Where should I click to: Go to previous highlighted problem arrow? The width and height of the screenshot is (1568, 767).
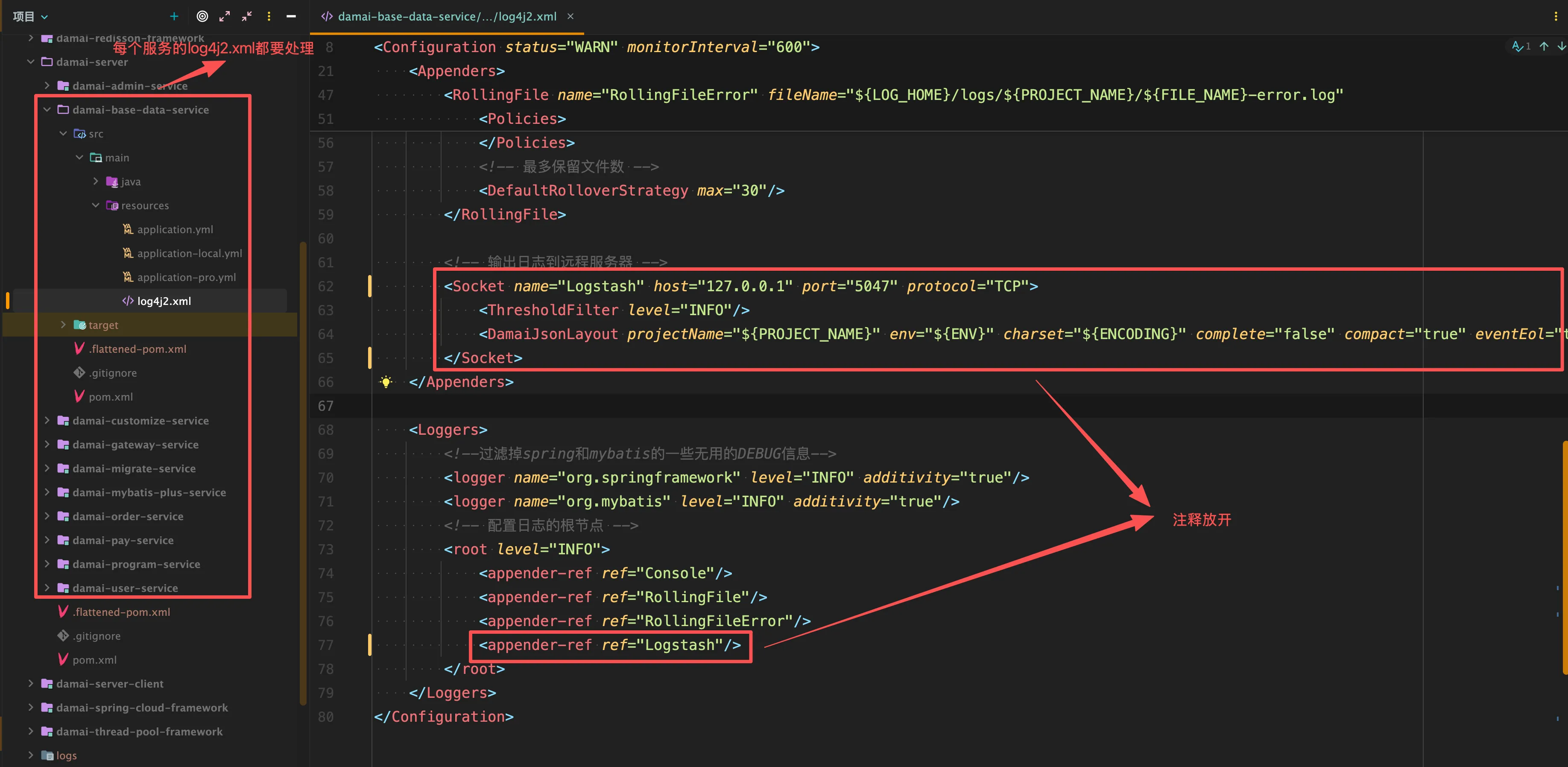coord(1544,46)
